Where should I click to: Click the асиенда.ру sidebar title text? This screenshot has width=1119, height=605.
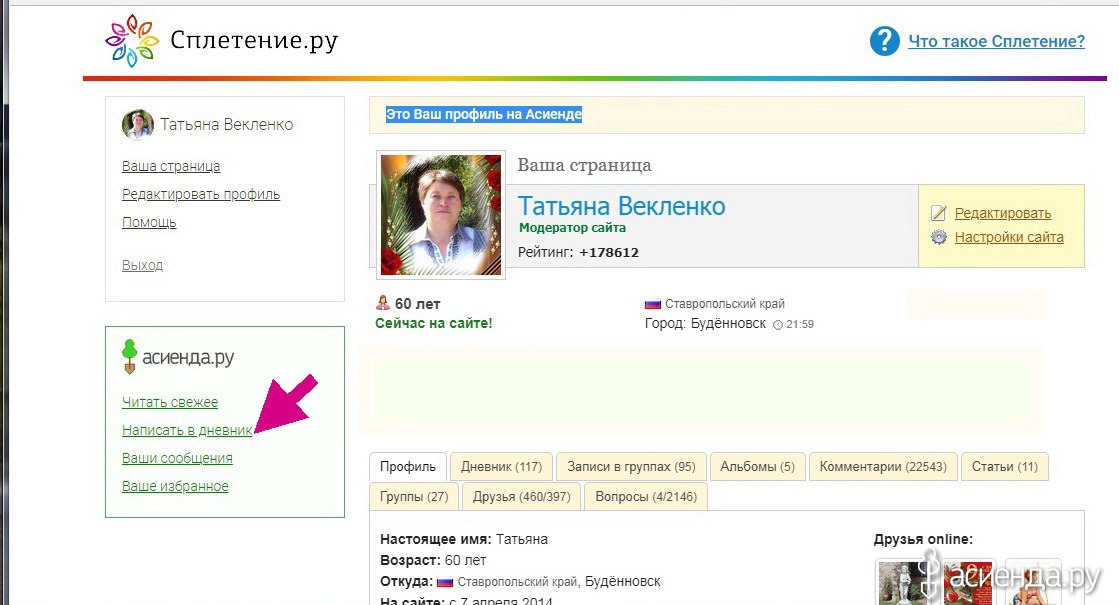[x=188, y=357]
